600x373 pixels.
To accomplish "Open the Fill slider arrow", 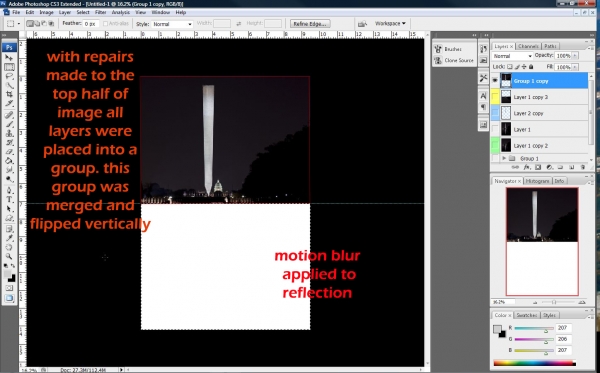I will click(x=575, y=67).
